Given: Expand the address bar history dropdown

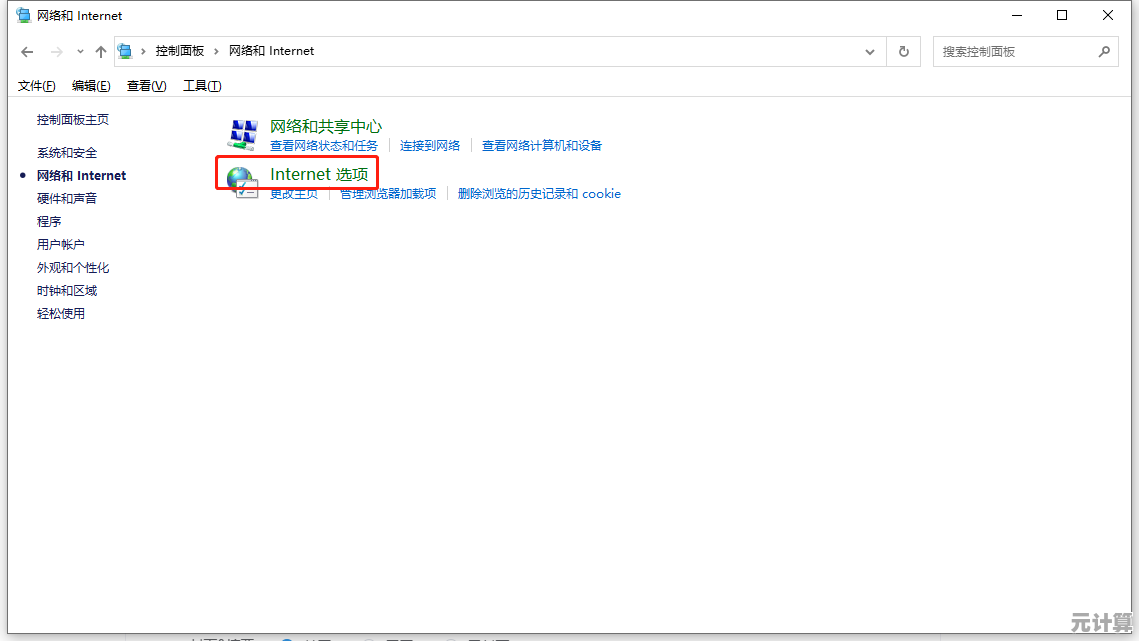Looking at the screenshot, I should pos(870,51).
